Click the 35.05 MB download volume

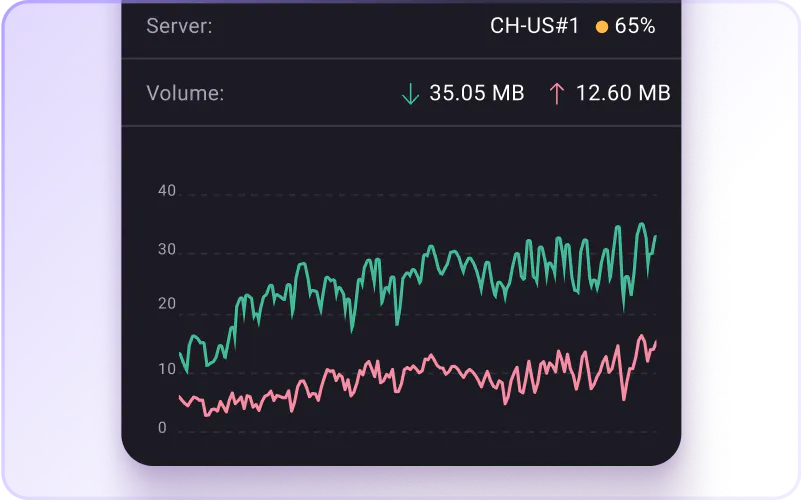point(477,93)
